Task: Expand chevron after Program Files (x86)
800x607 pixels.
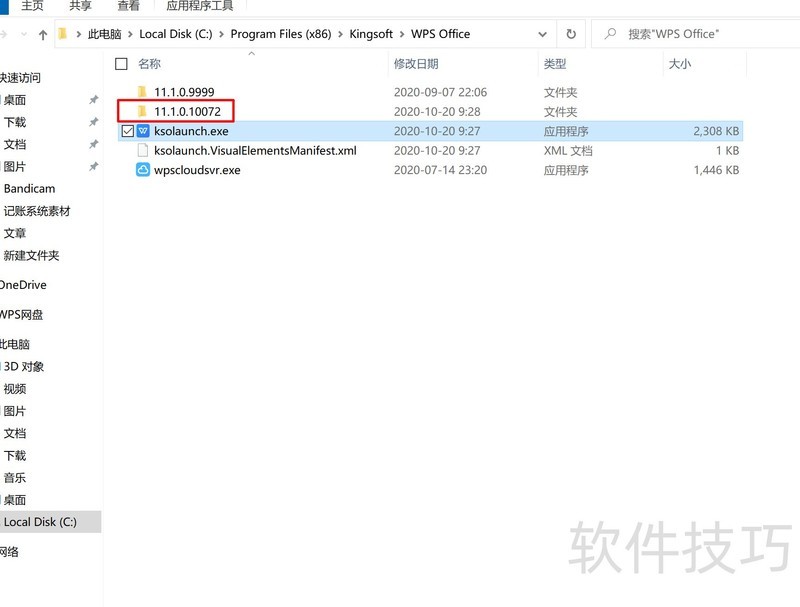Action: click(x=340, y=34)
